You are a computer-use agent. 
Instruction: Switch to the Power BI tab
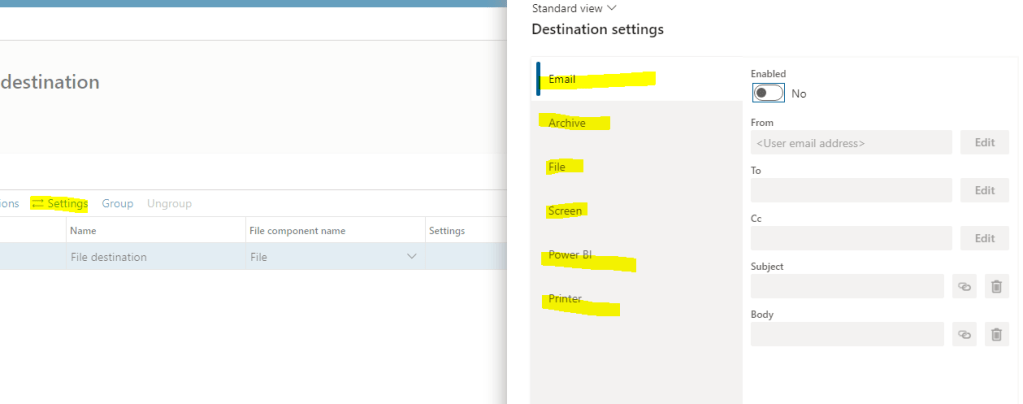(x=570, y=255)
